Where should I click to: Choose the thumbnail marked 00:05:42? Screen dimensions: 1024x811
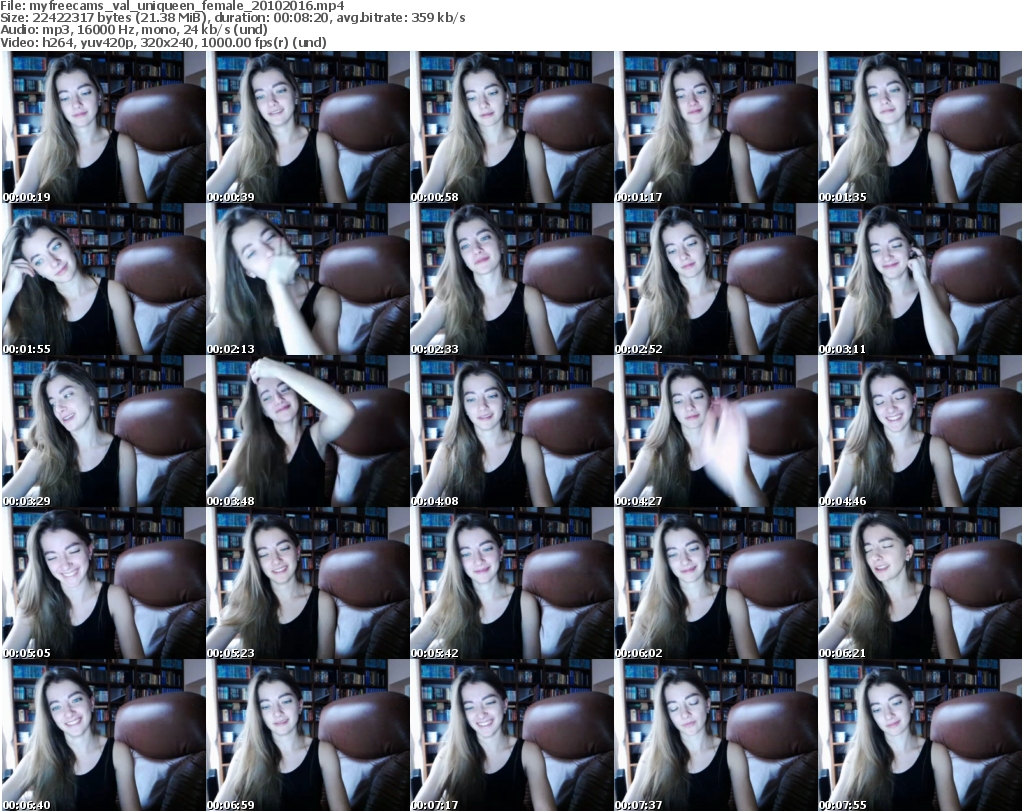tap(511, 584)
